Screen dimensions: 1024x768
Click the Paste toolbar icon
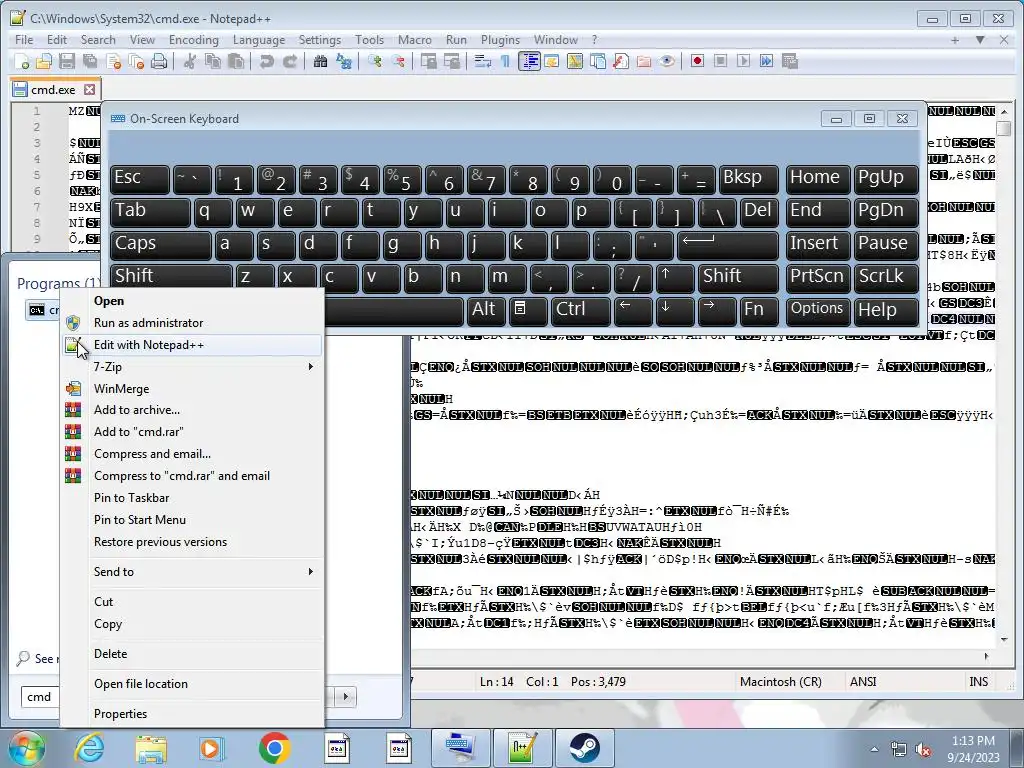(236, 61)
